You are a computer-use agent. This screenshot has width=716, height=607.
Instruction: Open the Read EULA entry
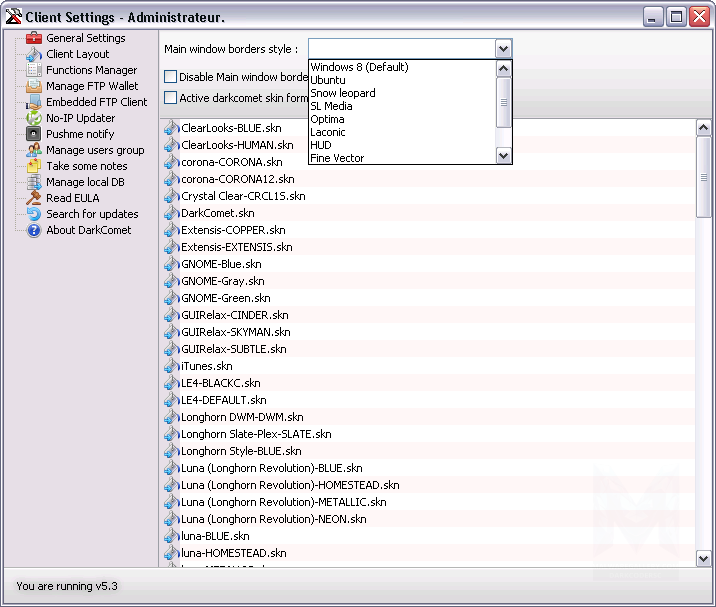(x=72, y=198)
